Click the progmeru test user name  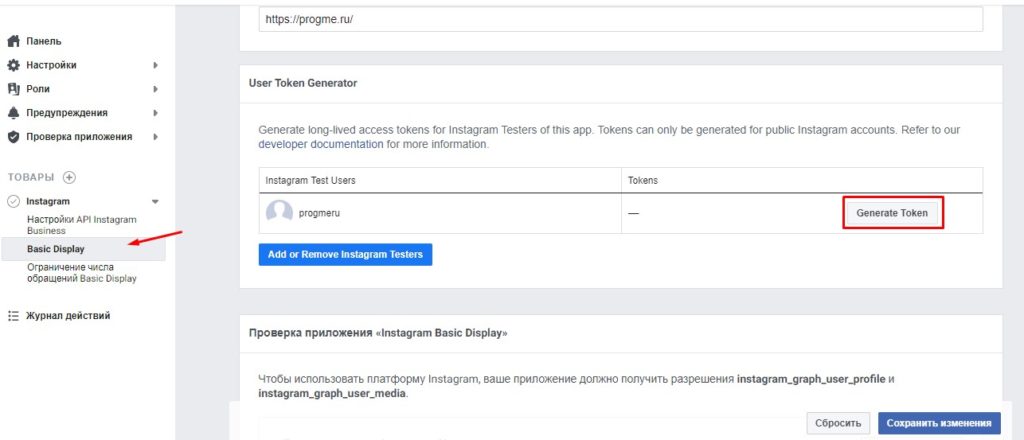[x=319, y=213]
